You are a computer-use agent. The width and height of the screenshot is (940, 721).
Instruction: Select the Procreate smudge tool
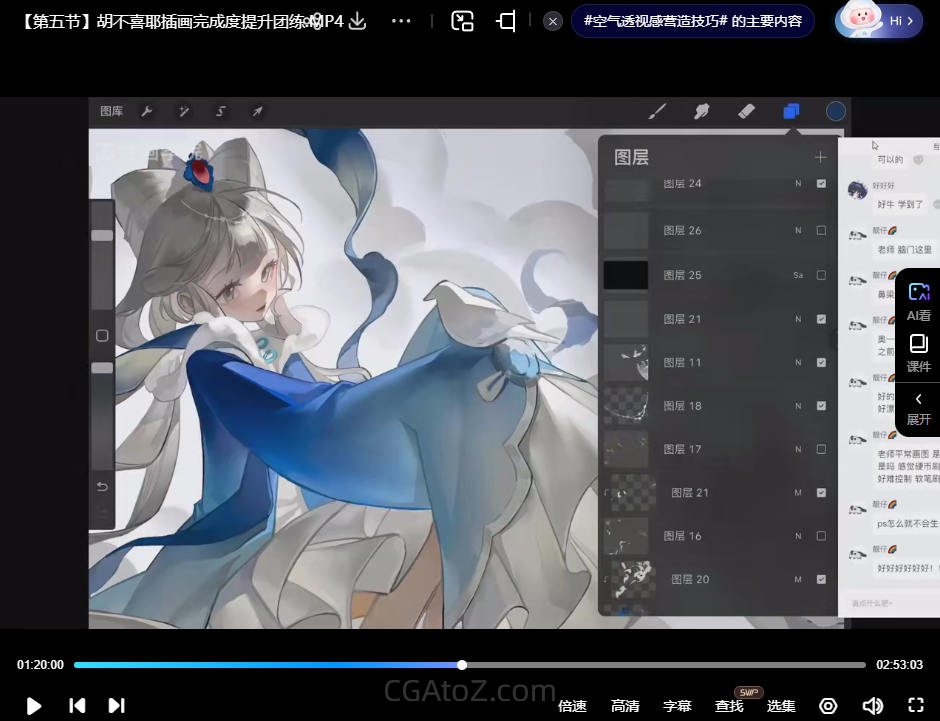click(702, 111)
